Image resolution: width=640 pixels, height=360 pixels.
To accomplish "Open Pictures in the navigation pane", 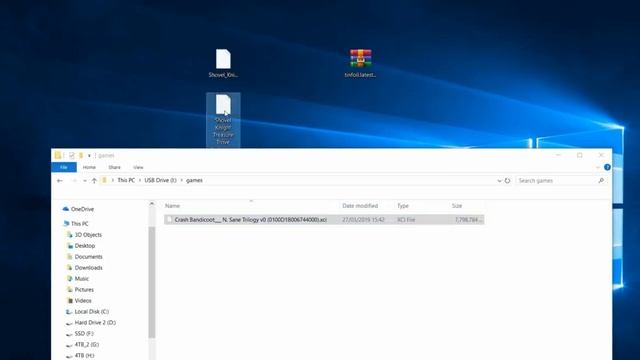I will click(x=84, y=290).
